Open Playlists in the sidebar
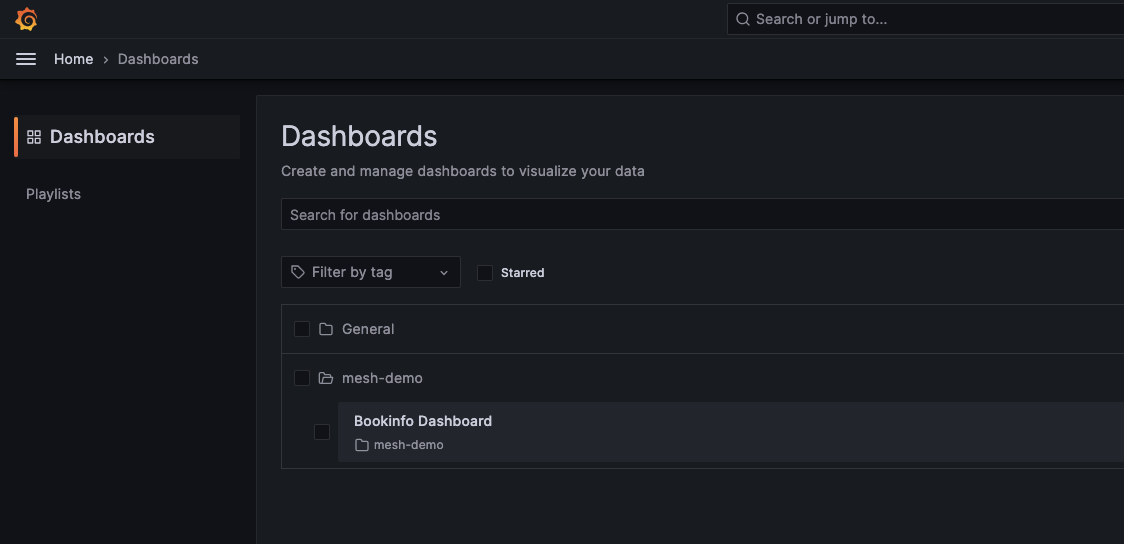Image resolution: width=1124 pixels, height=544 pixels. click(54, 194)
